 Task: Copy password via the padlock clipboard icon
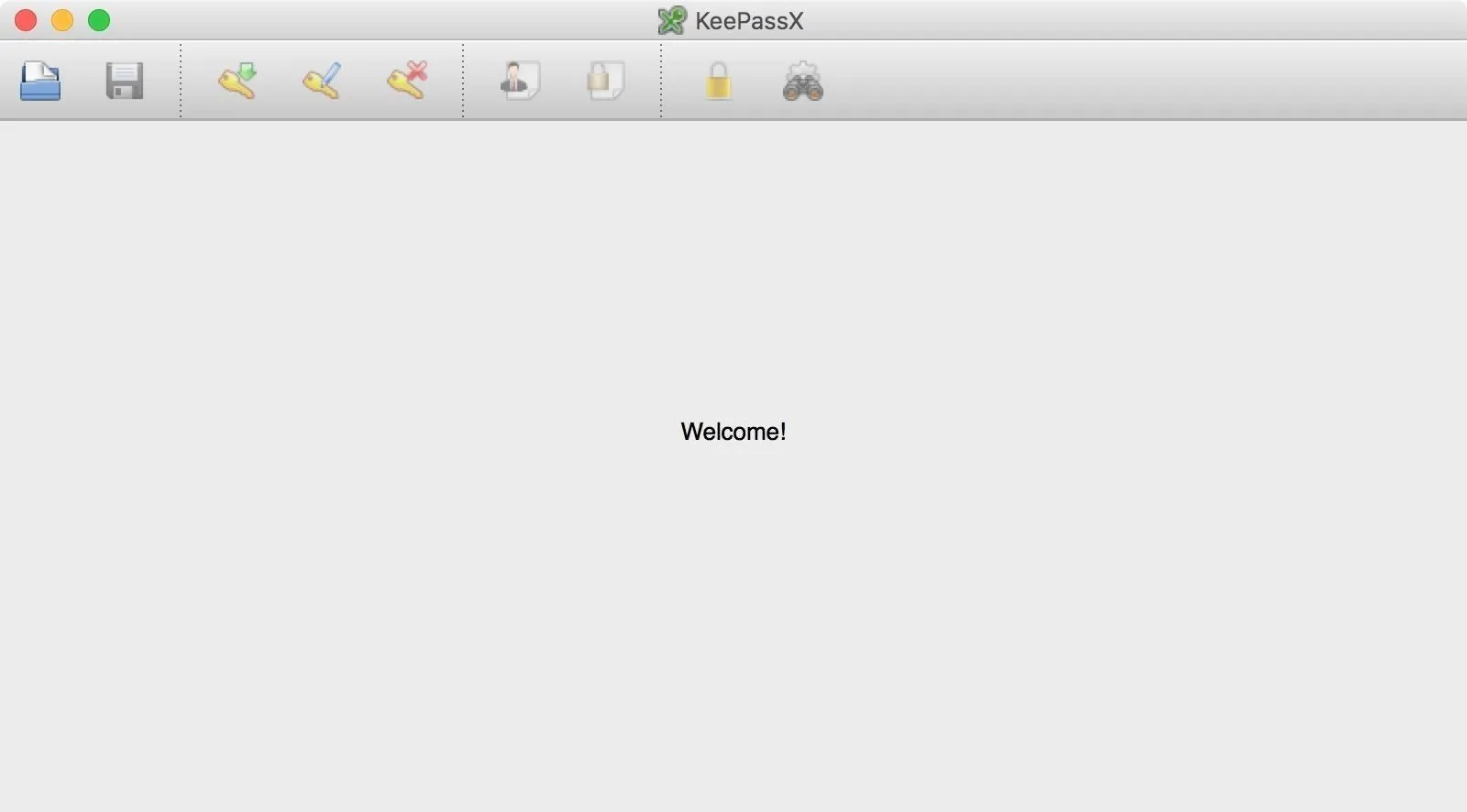tap(605, 81)
